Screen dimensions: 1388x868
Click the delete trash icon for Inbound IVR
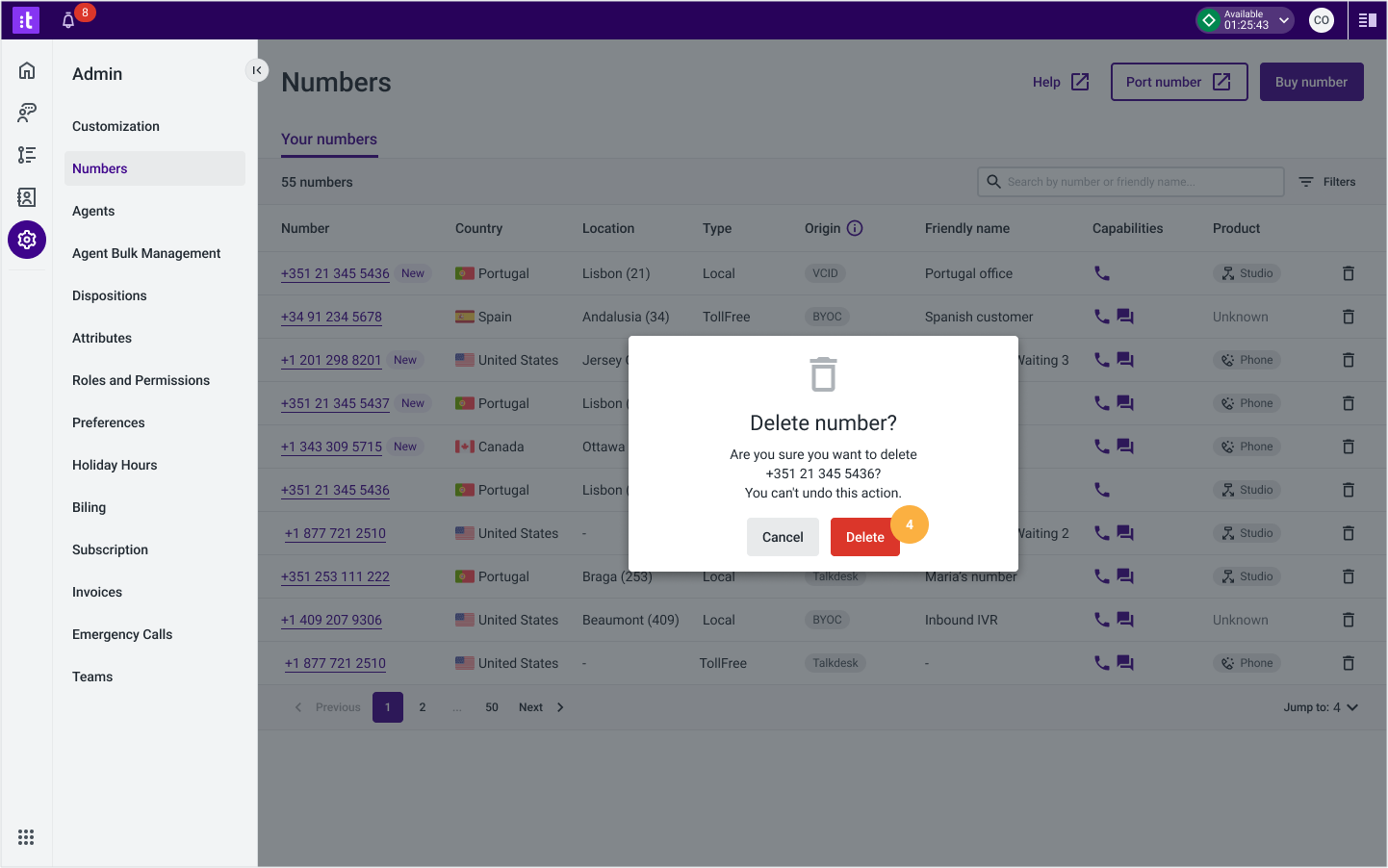pyautogui.click(x=1348, y=620)
